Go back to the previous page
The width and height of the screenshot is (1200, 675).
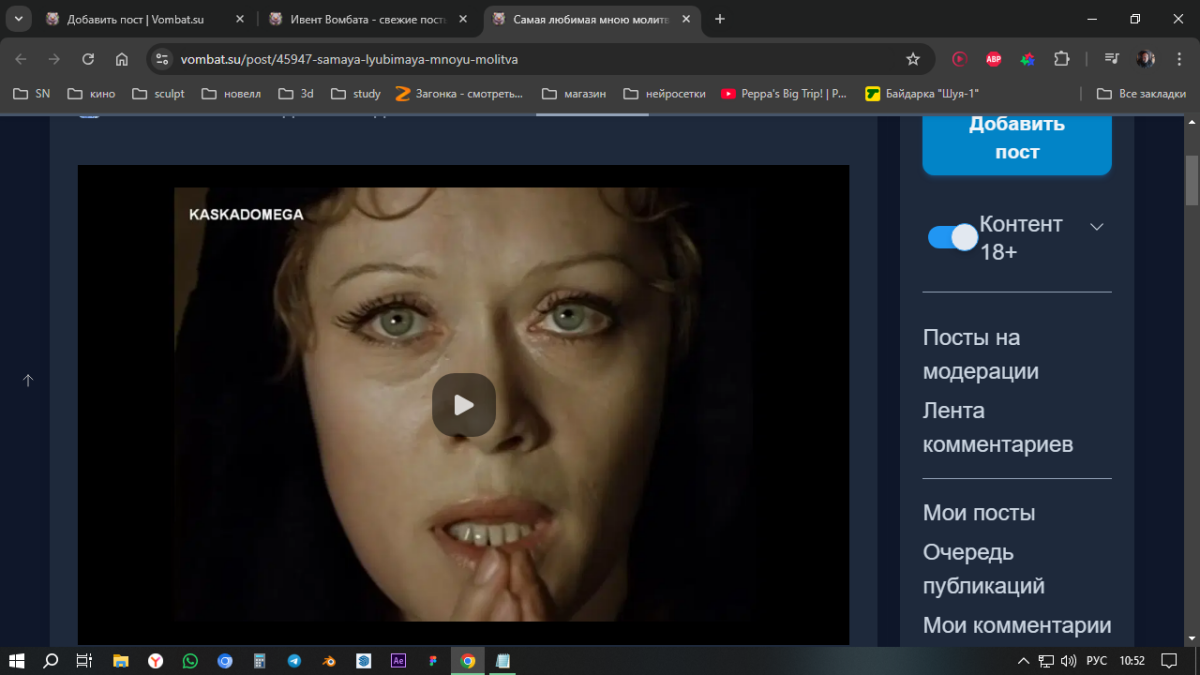click(x=21, y=59)
